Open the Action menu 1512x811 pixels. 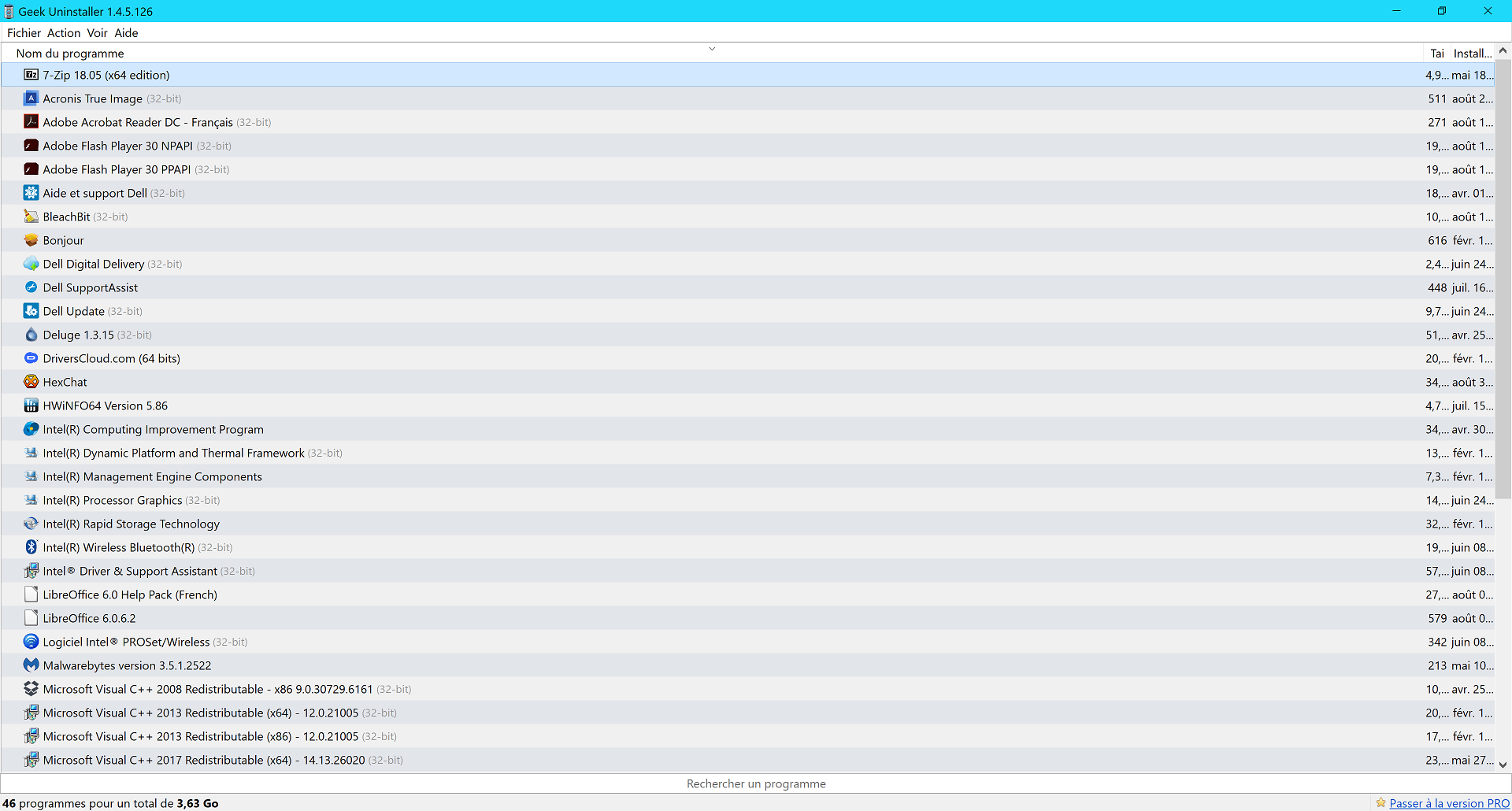click(64, 33)
